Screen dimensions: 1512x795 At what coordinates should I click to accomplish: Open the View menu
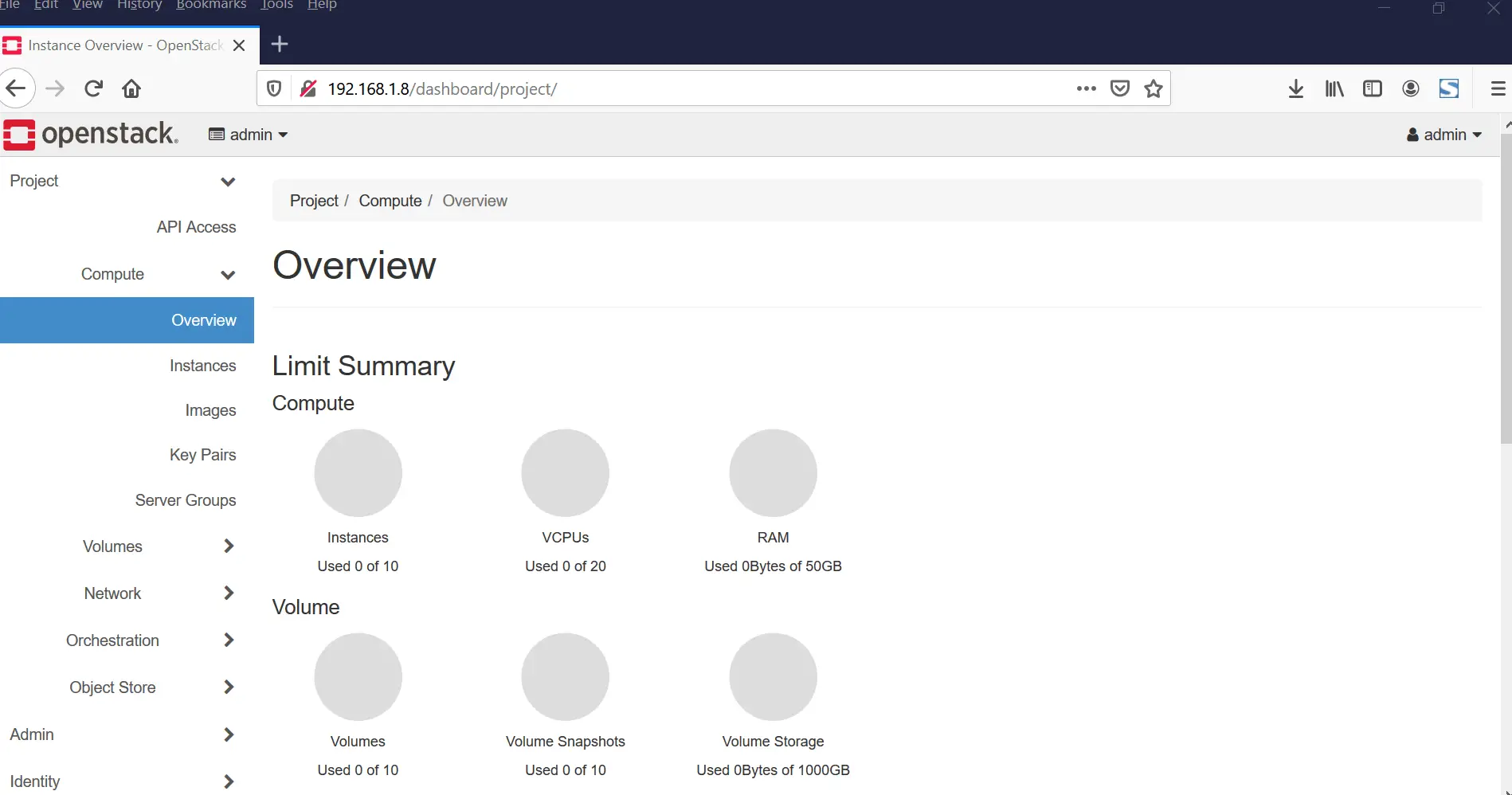click(88, 5)
